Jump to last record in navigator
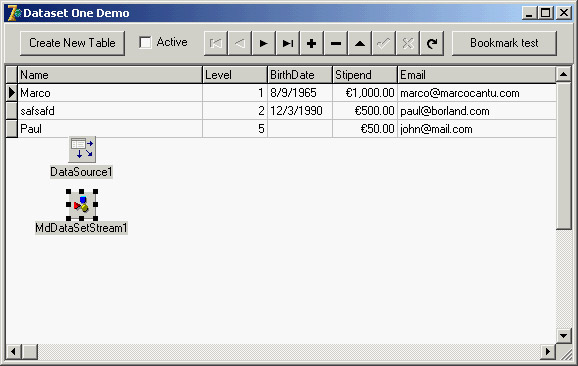578x366 pixels. (x=288, y=43)
